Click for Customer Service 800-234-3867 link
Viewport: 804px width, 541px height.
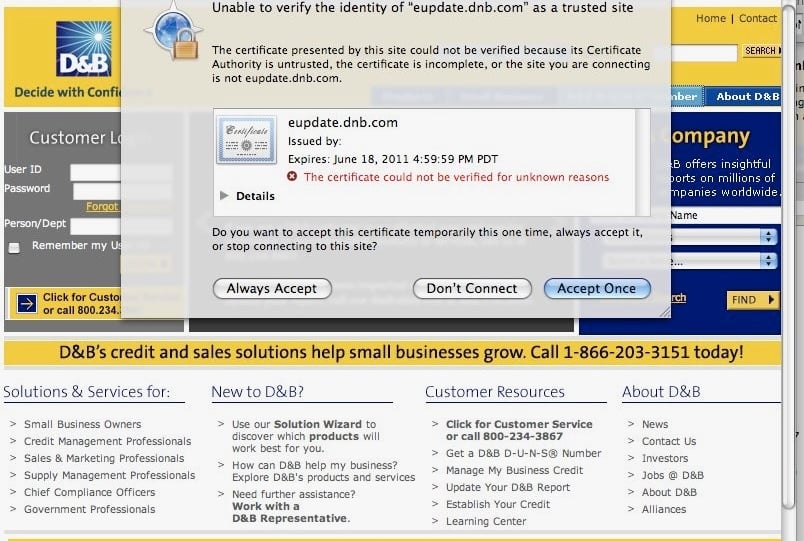tap(519, 430)
